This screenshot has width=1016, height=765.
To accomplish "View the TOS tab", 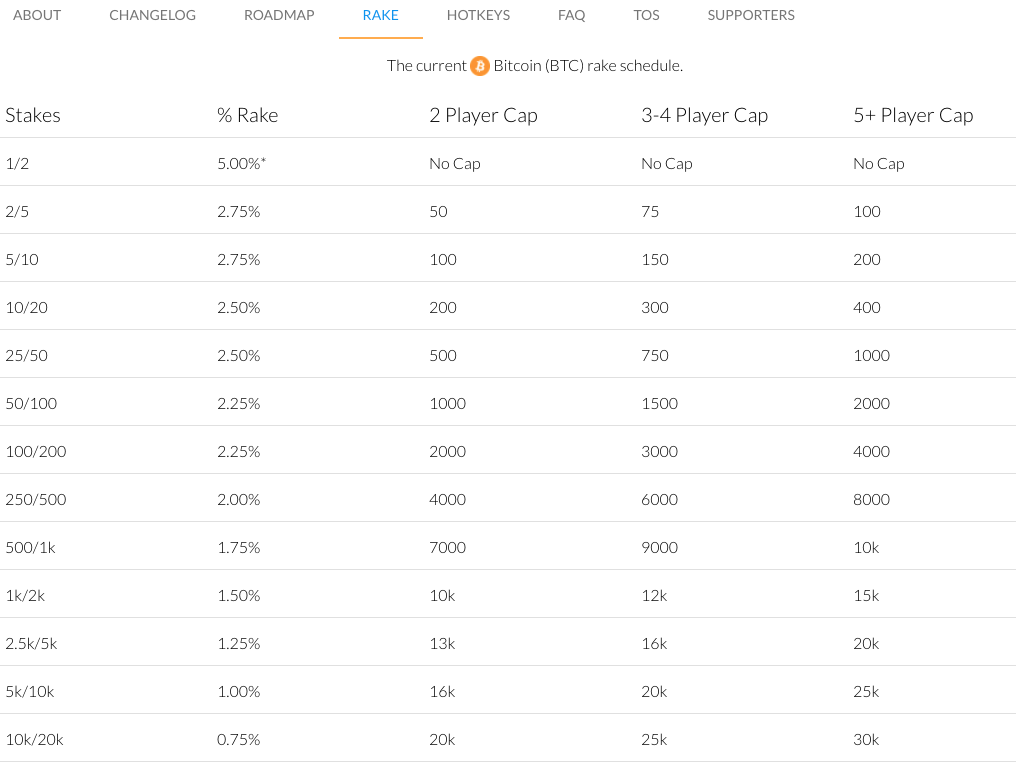I will (x=646, y=16).
